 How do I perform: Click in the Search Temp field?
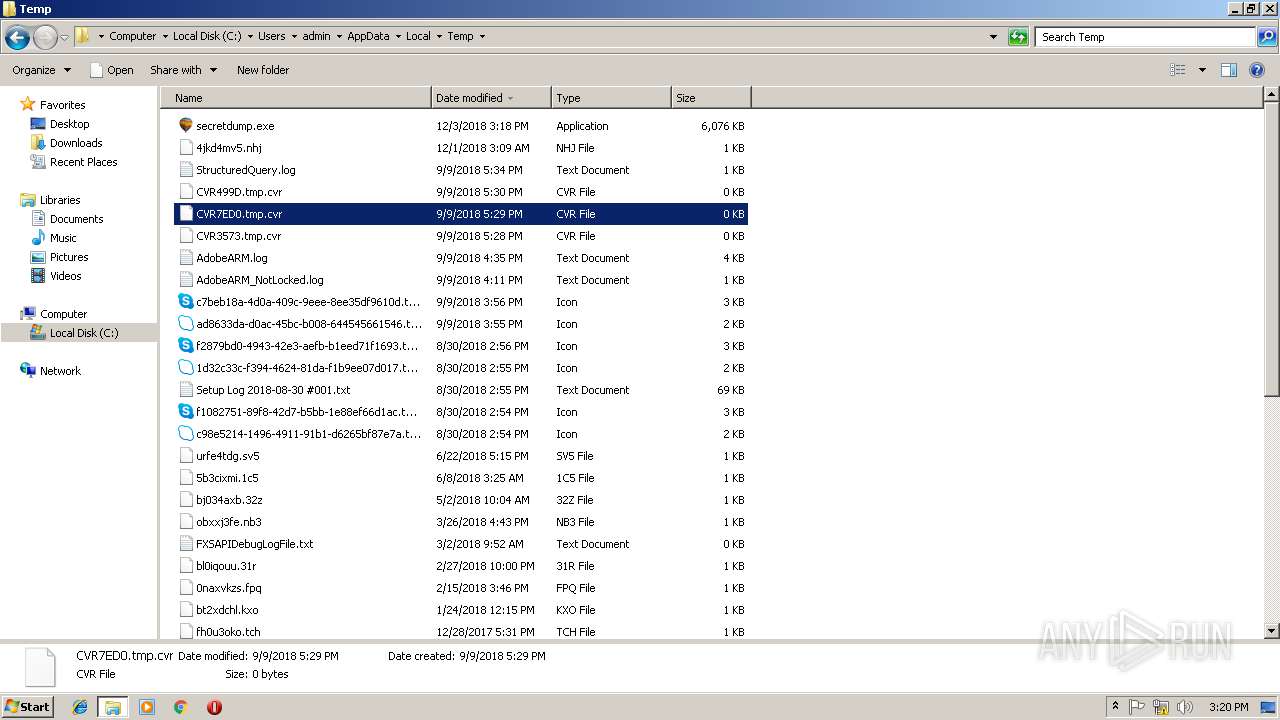click(1145, 37)
